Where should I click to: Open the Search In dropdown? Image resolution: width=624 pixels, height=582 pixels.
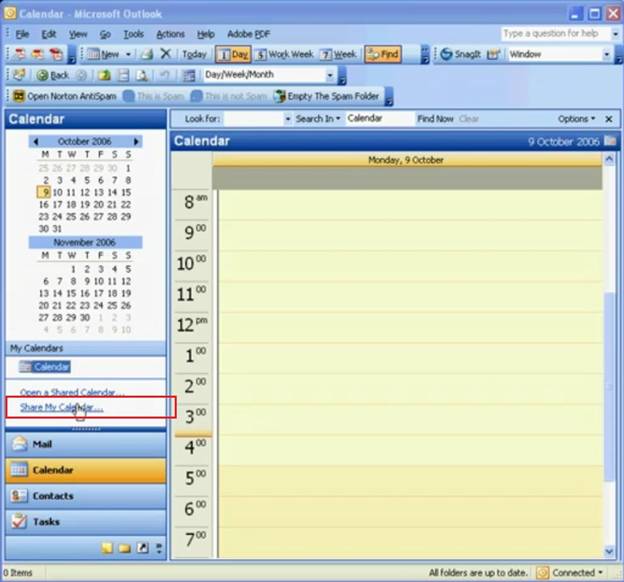[318, 119]
